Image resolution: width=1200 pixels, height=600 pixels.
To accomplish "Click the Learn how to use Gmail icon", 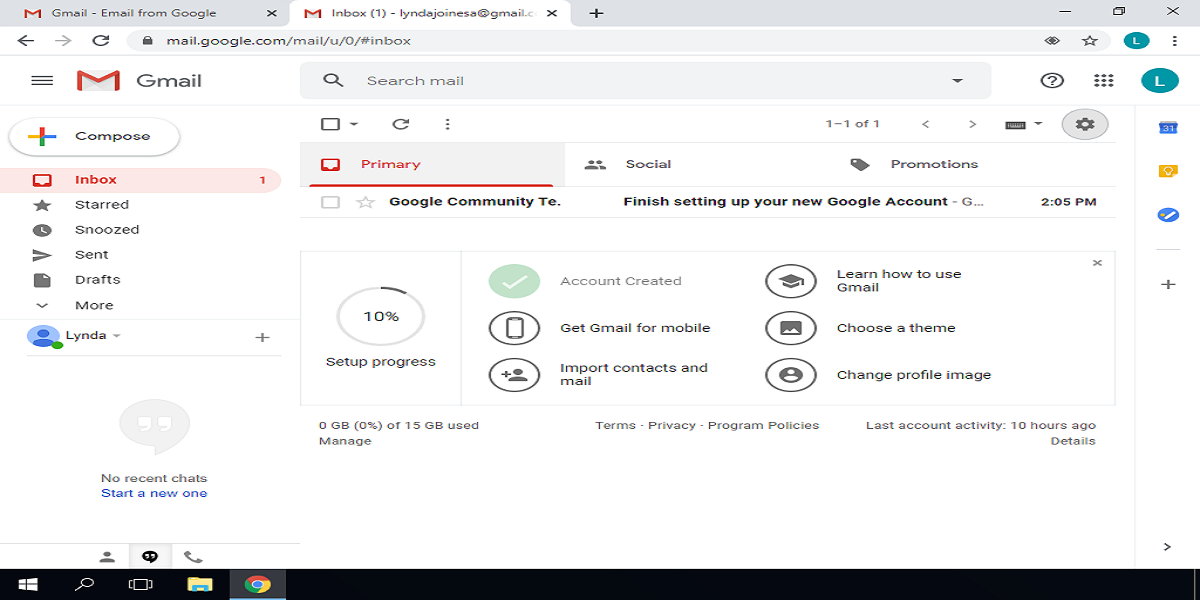I will (x=791, y=281).
